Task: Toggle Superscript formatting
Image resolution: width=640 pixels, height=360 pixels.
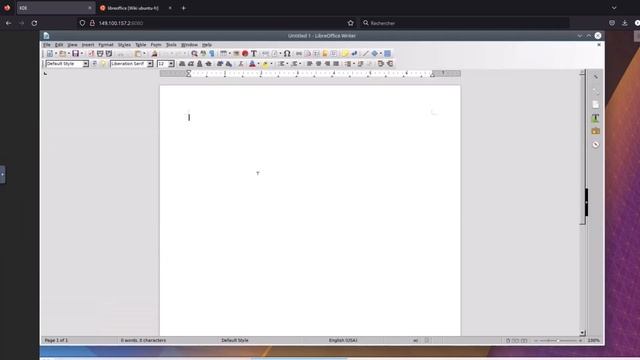Action: 220,64
